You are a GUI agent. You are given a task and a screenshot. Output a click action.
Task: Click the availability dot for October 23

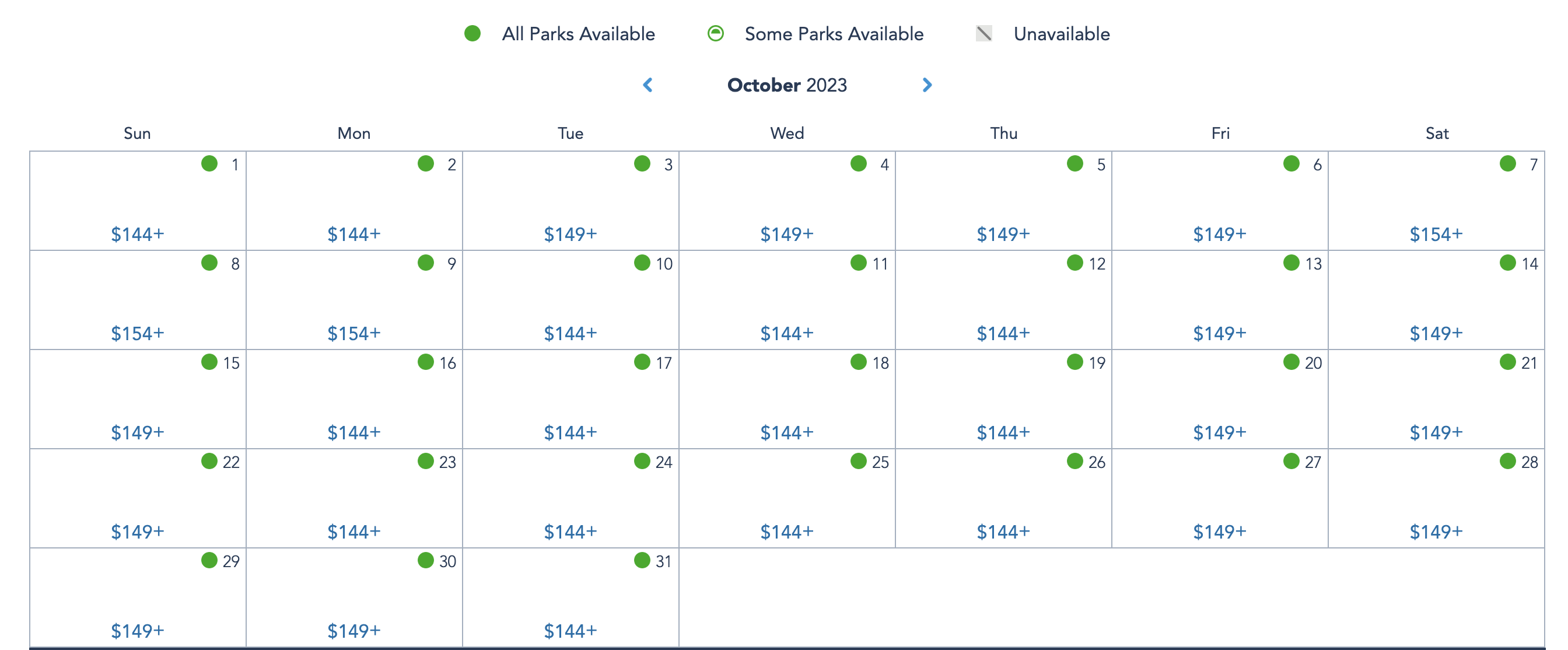(425, 462)
